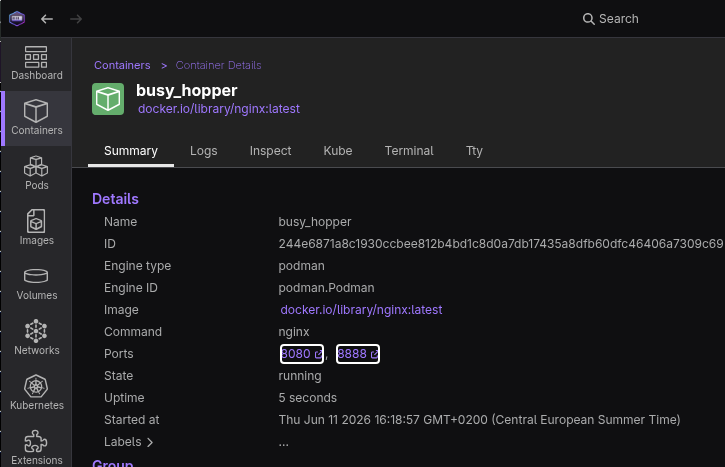The height and width of the screenshot is (467, 725).
Task: Expand the Labels chevron
Action: coord(150,442)
